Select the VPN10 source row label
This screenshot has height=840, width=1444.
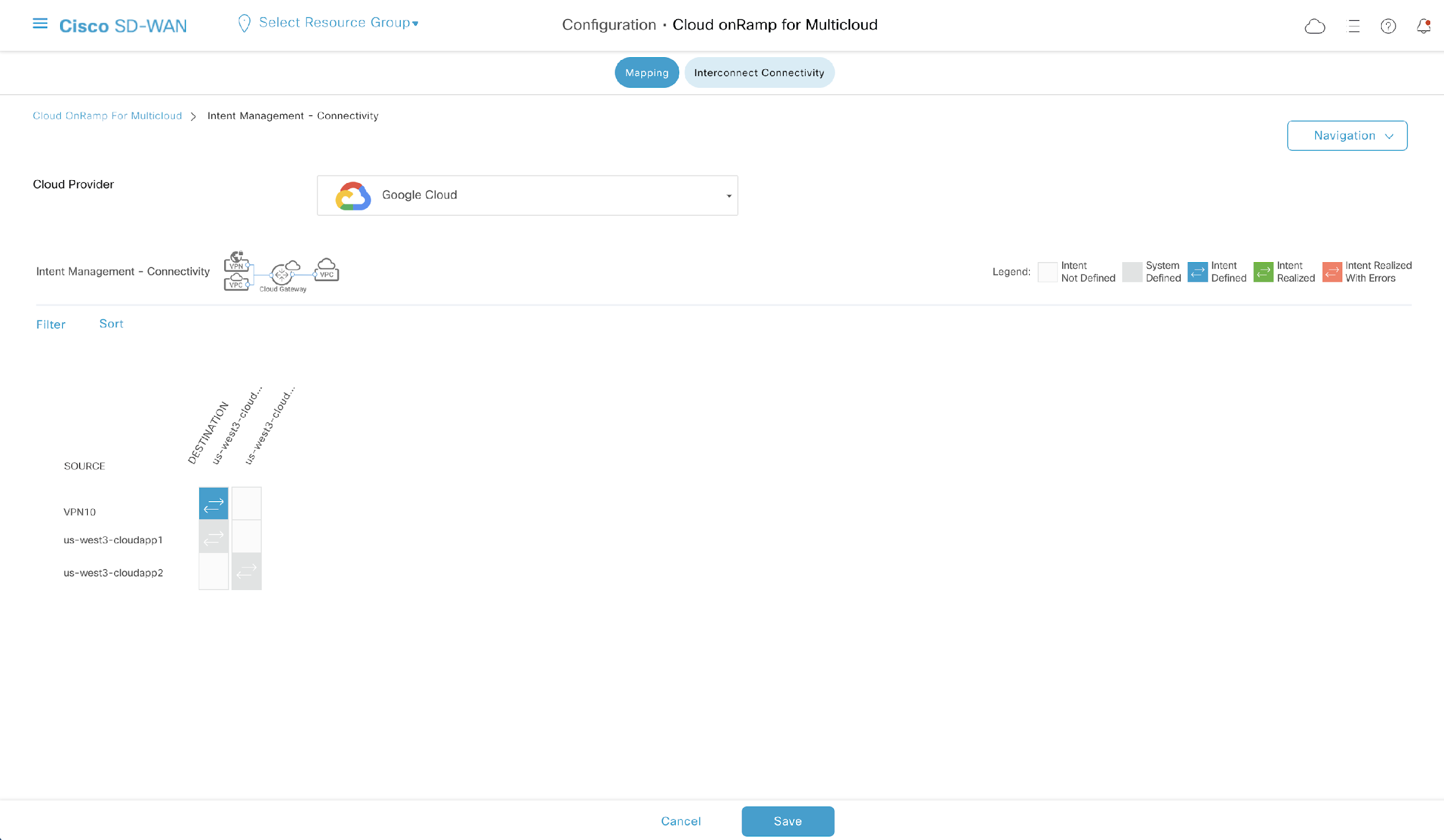80,512
